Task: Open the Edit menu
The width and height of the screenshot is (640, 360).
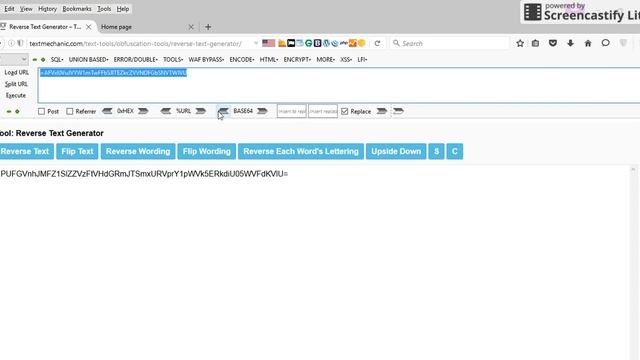Action: pyautogui.click(x=9, y=9)
